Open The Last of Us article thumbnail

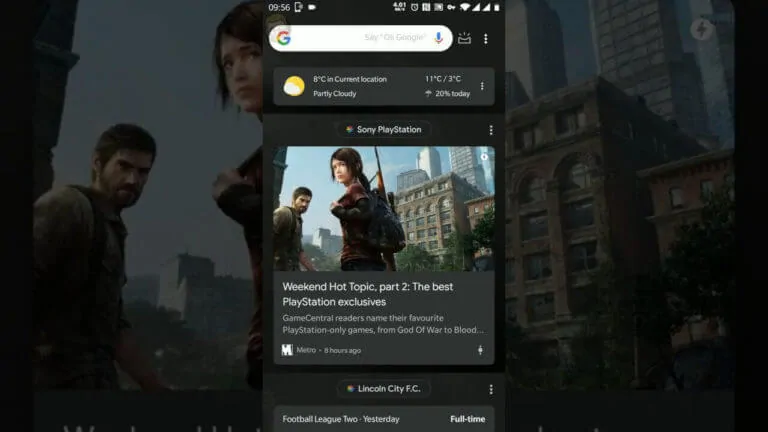click(384, 209)
